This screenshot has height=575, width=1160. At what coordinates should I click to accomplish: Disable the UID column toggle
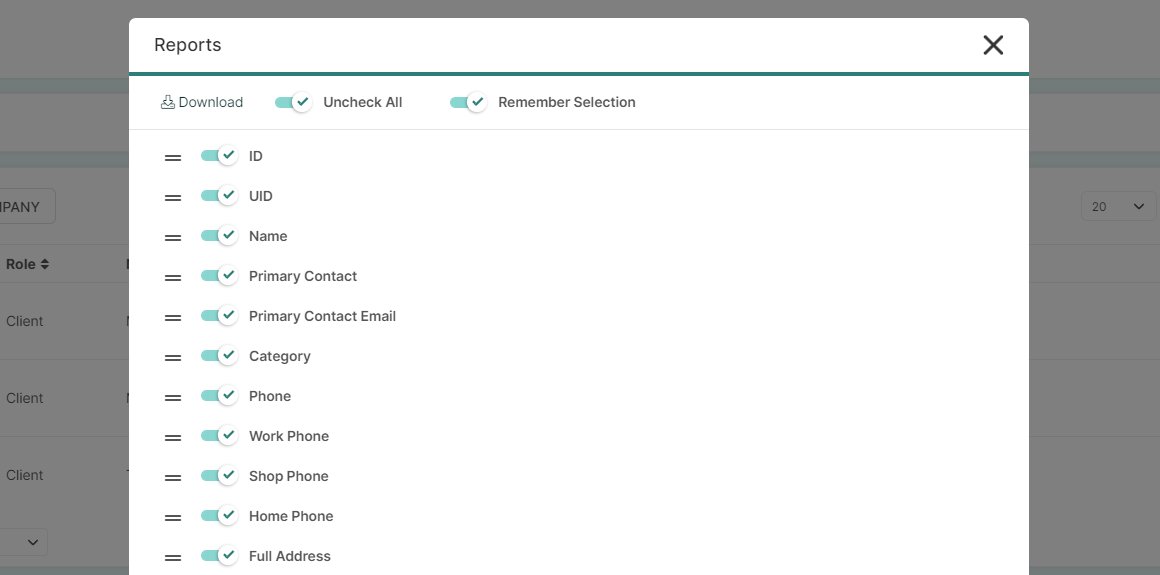click(220, 195)
